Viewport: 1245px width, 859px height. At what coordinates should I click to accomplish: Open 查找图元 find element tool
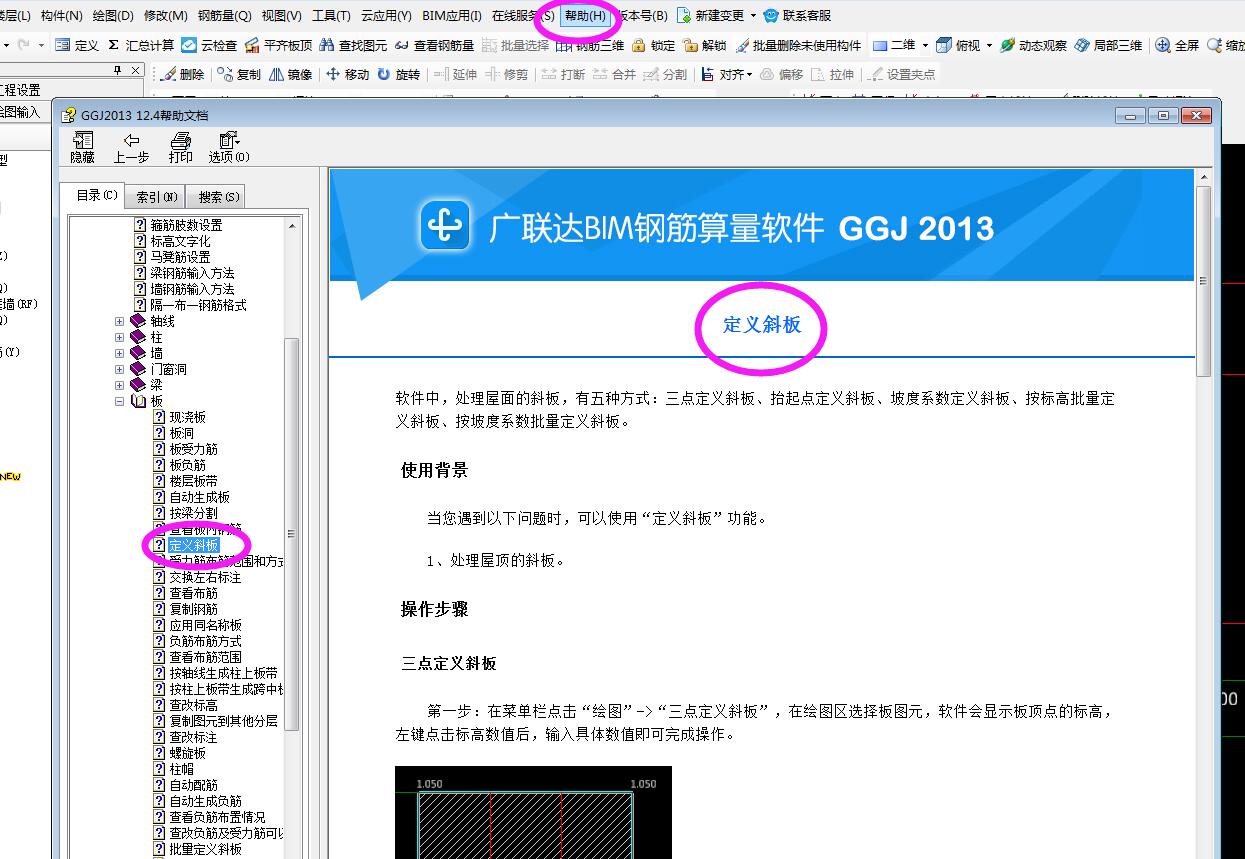(x=353, y=45)
